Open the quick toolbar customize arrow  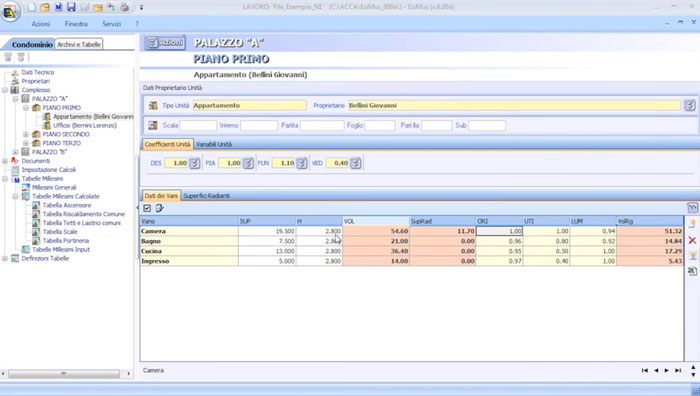(x=141, y=7)
